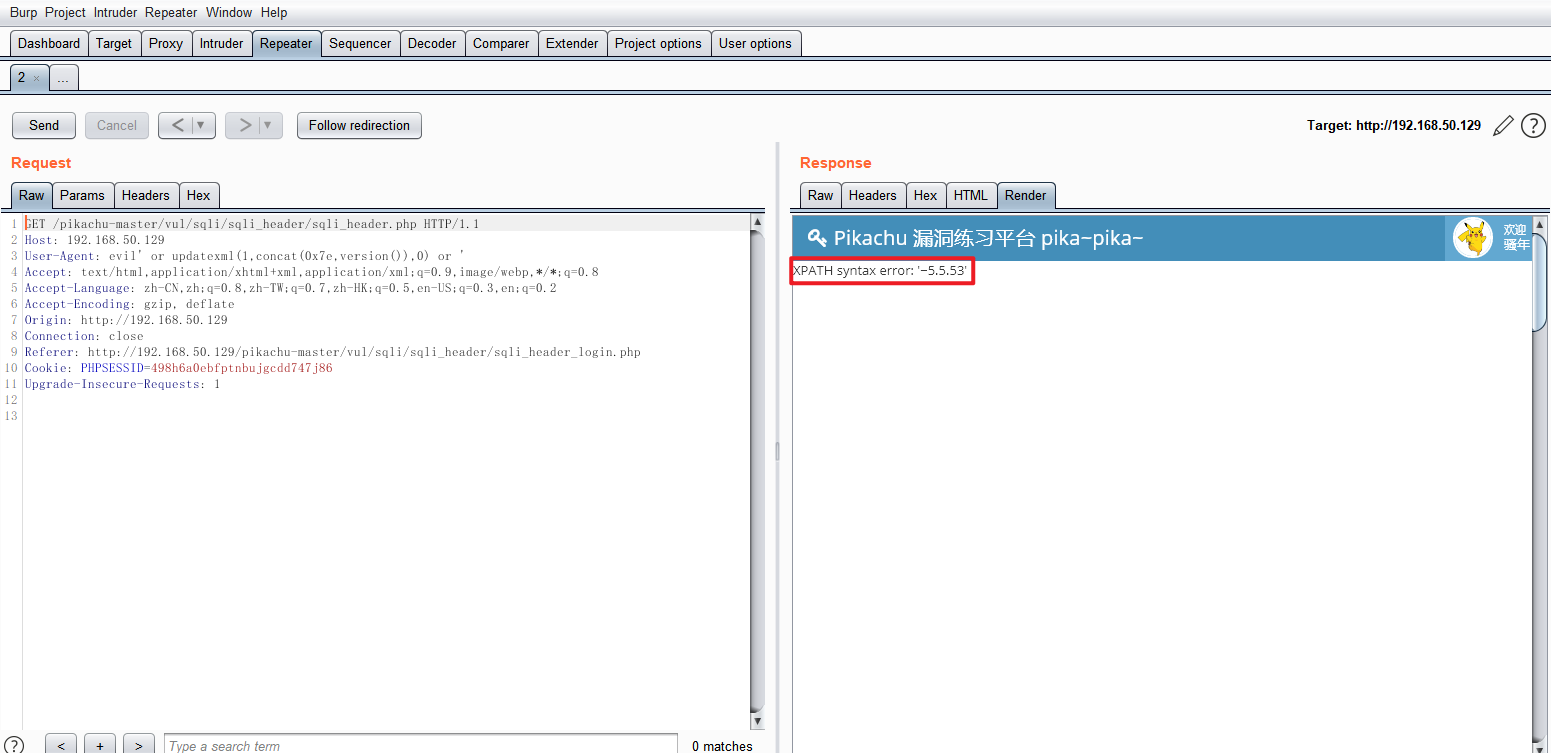Go to previous search match button
Image resolution: width=1551 pixels, height=753 pixels.
[61, 746]
